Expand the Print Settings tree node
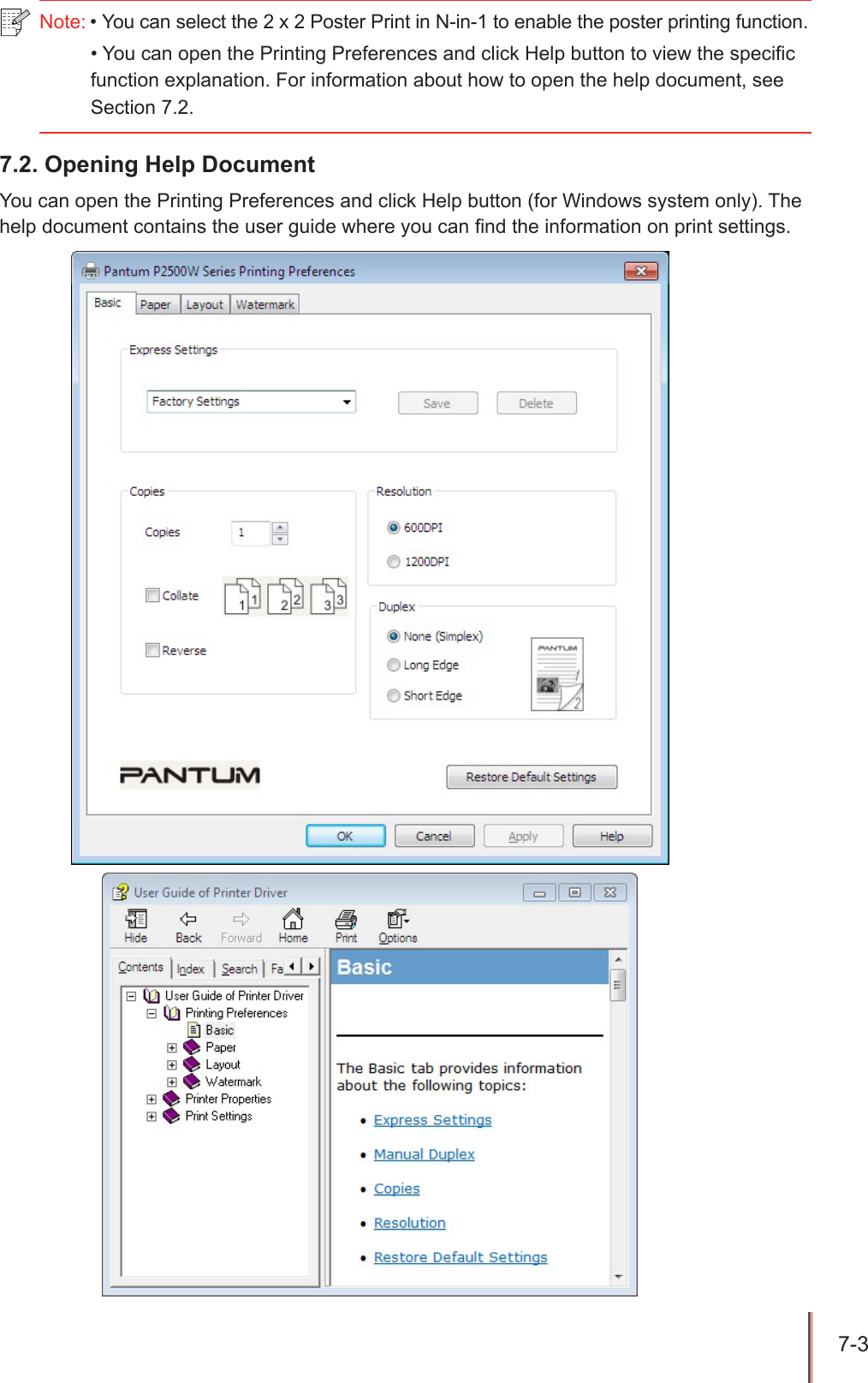This screenshot has width=868, height=1383. click(152, 1116)
